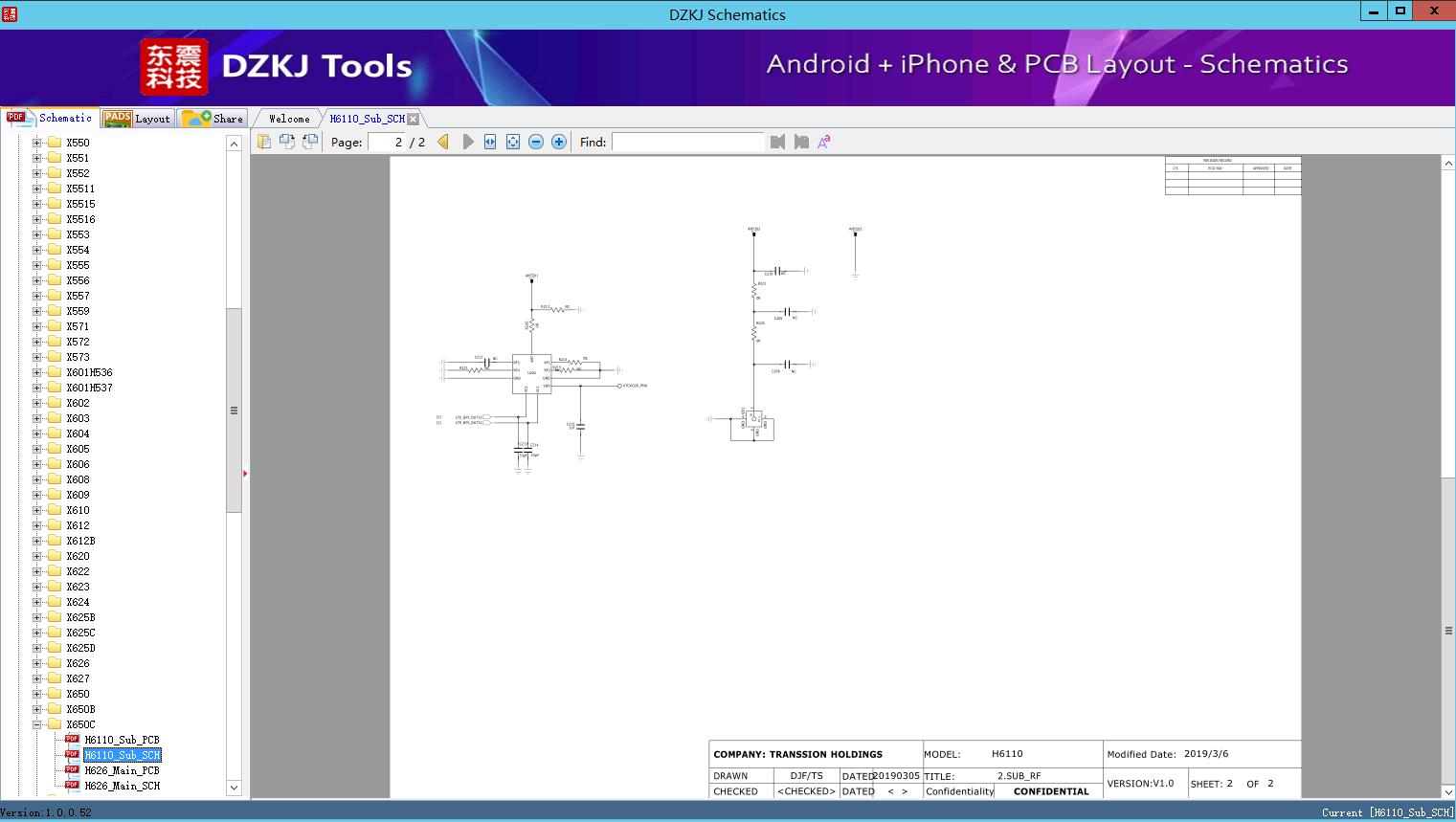The image size is (1456, 822).
Task: Switch to the Layout tab
Action: (x=137, y=119)
